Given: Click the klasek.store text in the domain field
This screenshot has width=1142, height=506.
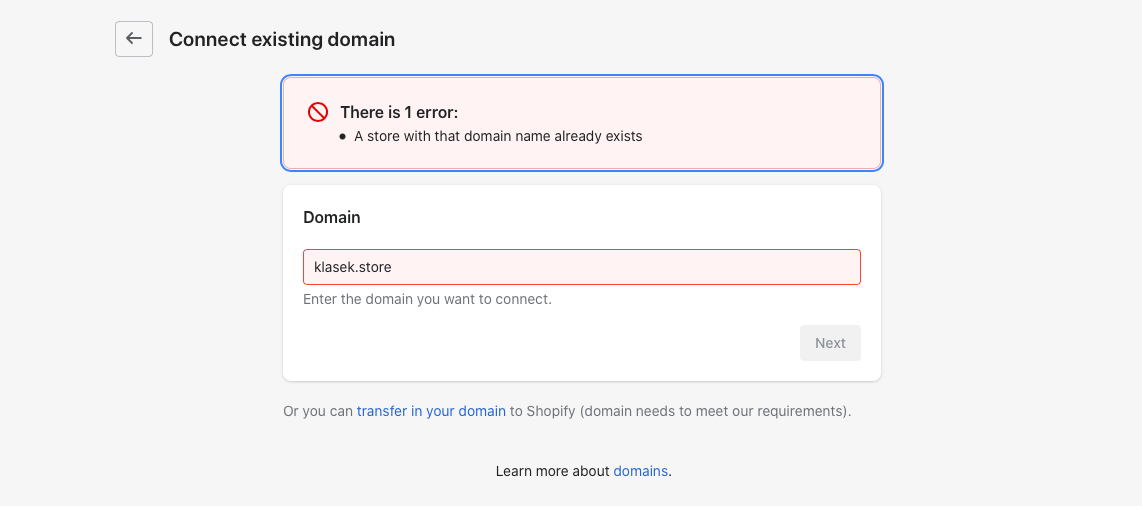Looking at the screenshot, I should pyautogui.click(x=353, y=267).
